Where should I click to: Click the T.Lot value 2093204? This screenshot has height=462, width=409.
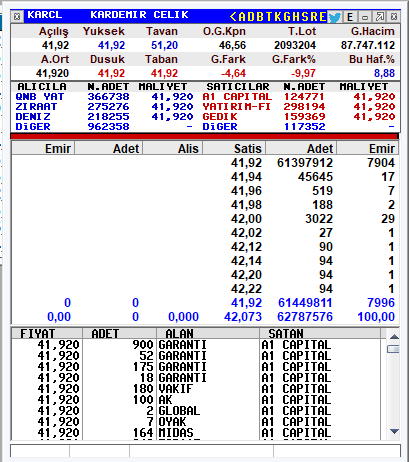[x=295, y=45]
